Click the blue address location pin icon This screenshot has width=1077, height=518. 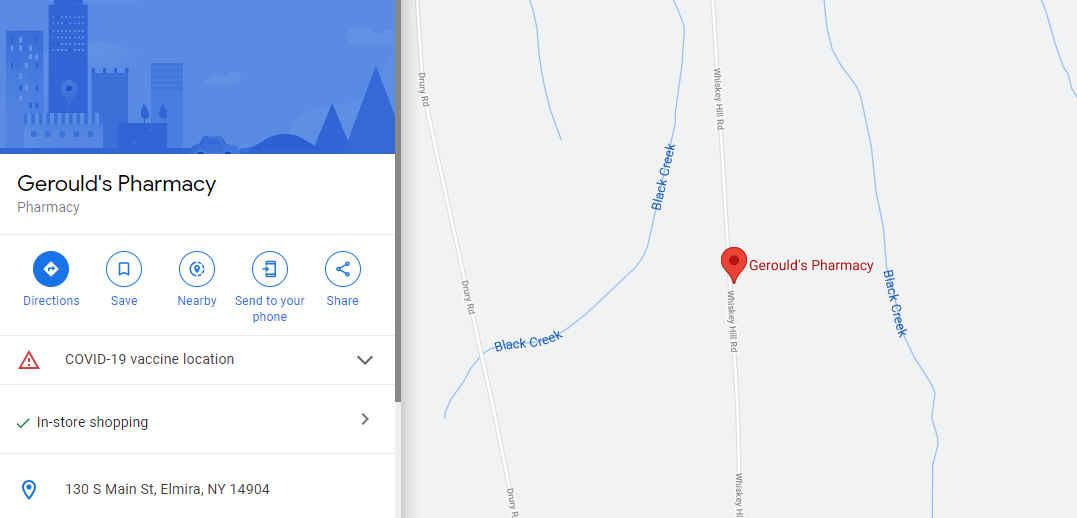pos(28,490)
